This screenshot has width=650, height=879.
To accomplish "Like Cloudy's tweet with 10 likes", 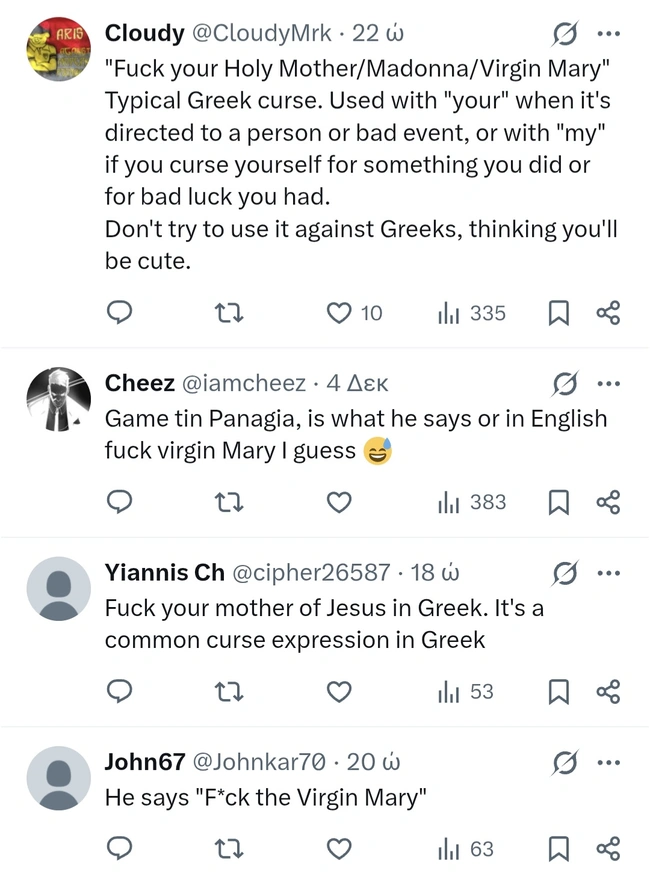I will [x=340, y=313].
